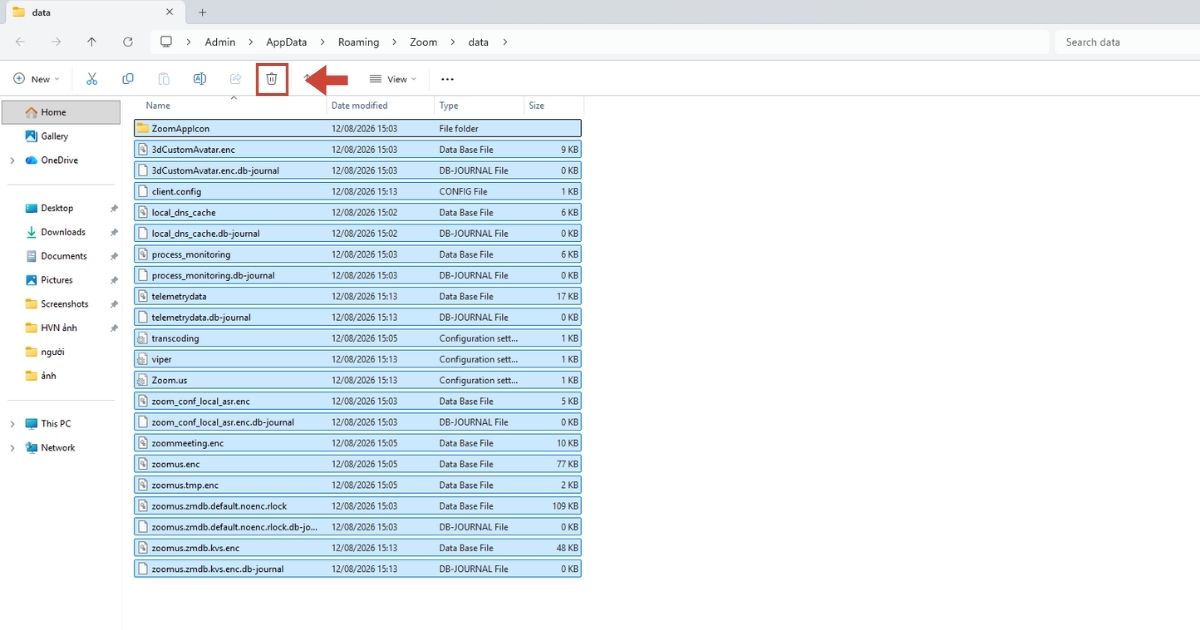This screenshot has width=1200, height=630.
Task: Unpin Screenshots using its pin icon
Action: 114,304
